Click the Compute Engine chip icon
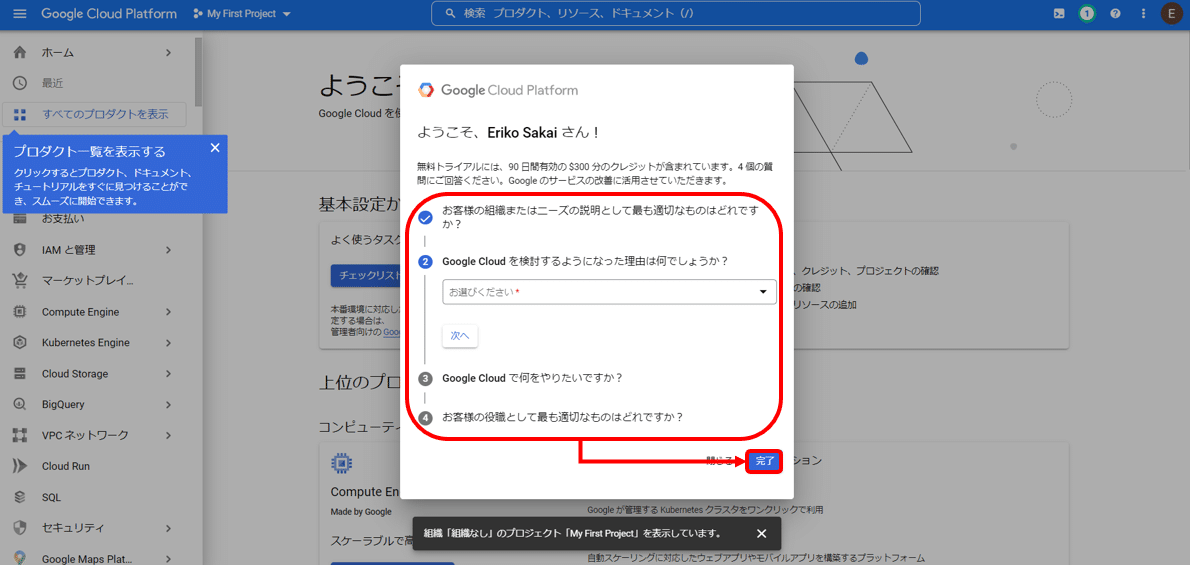This screenshot has width=1190, height=565. coord(20,312)
